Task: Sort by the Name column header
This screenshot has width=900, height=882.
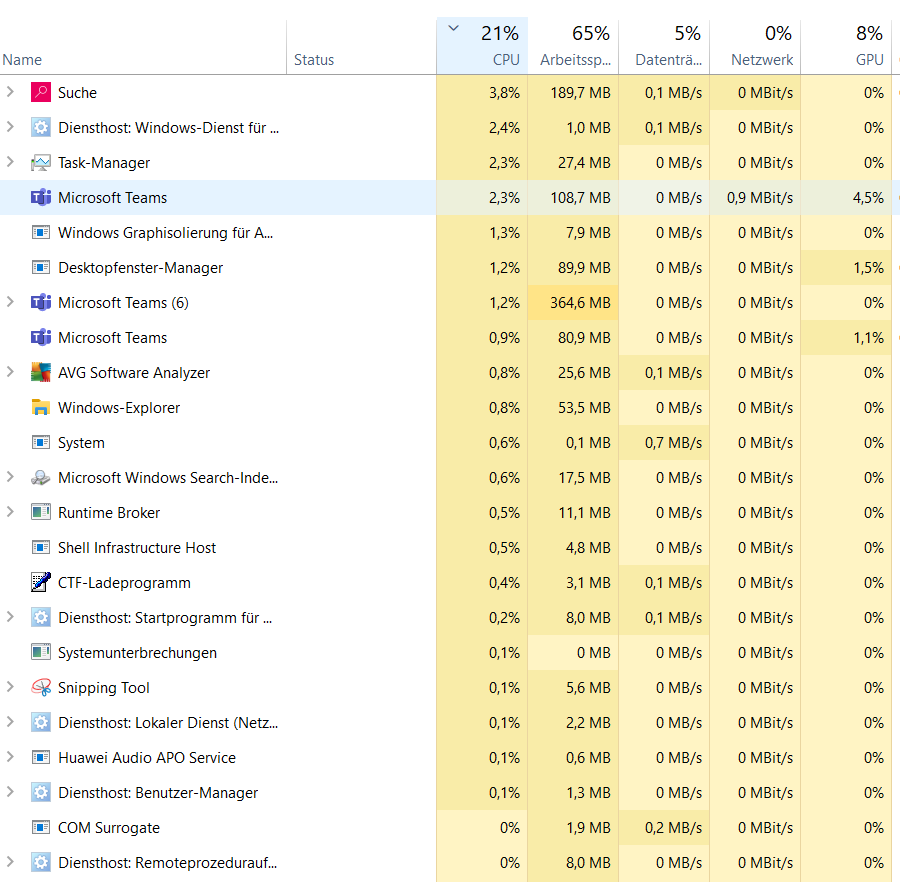Action: point(143,47)
